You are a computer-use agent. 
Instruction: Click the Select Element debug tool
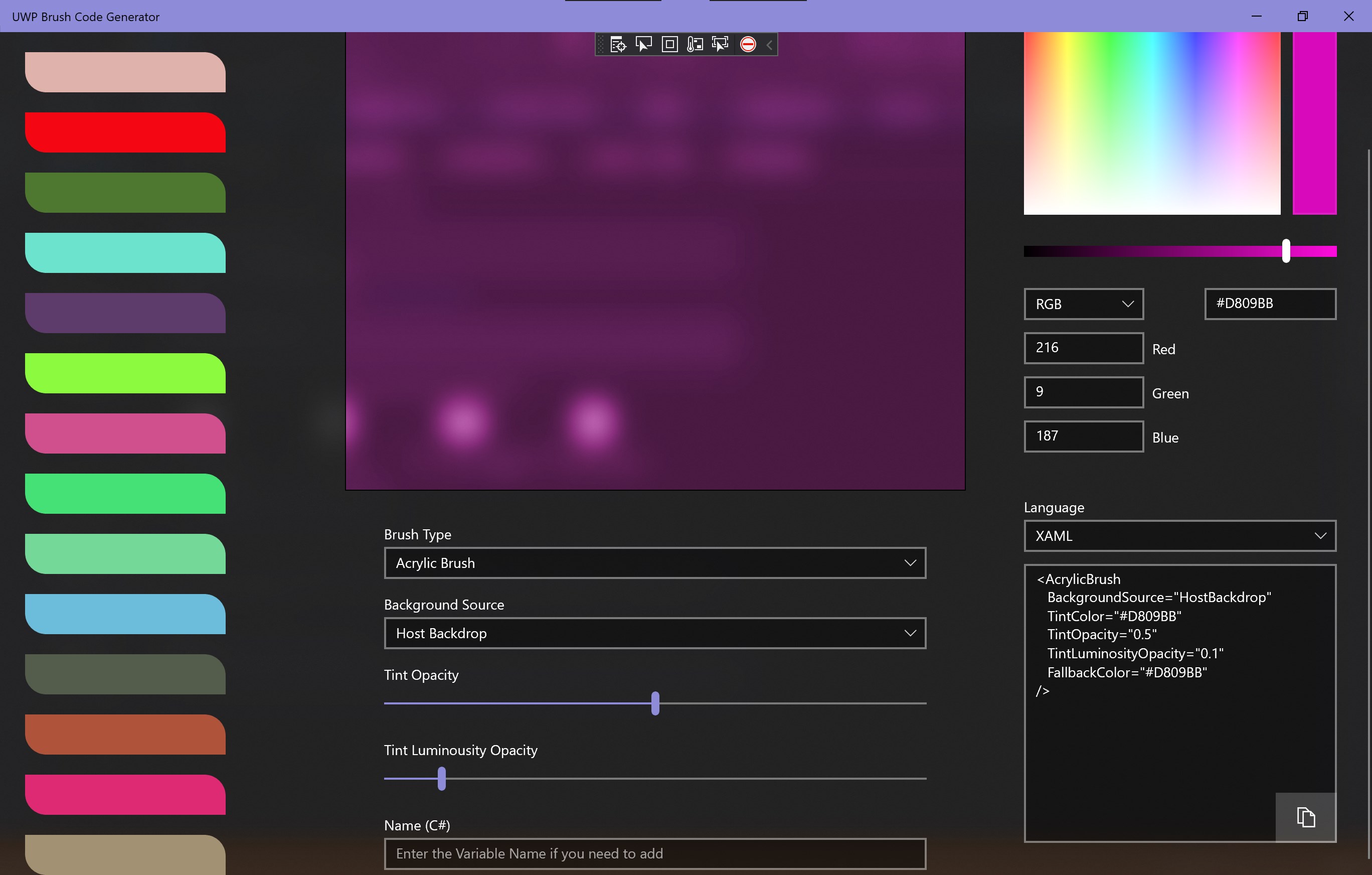click(643, 45)
